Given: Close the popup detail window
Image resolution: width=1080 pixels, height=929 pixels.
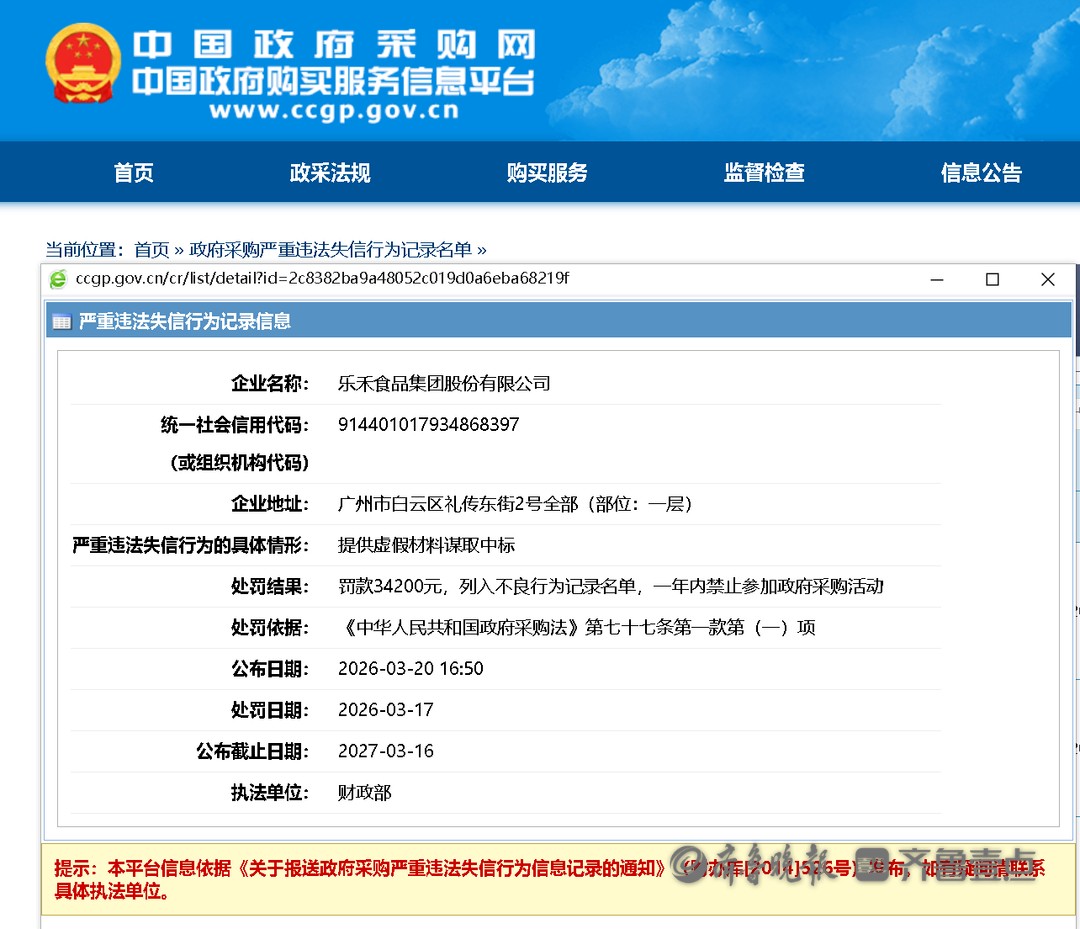Looking at the screenshot, I should coord(1047,279).
